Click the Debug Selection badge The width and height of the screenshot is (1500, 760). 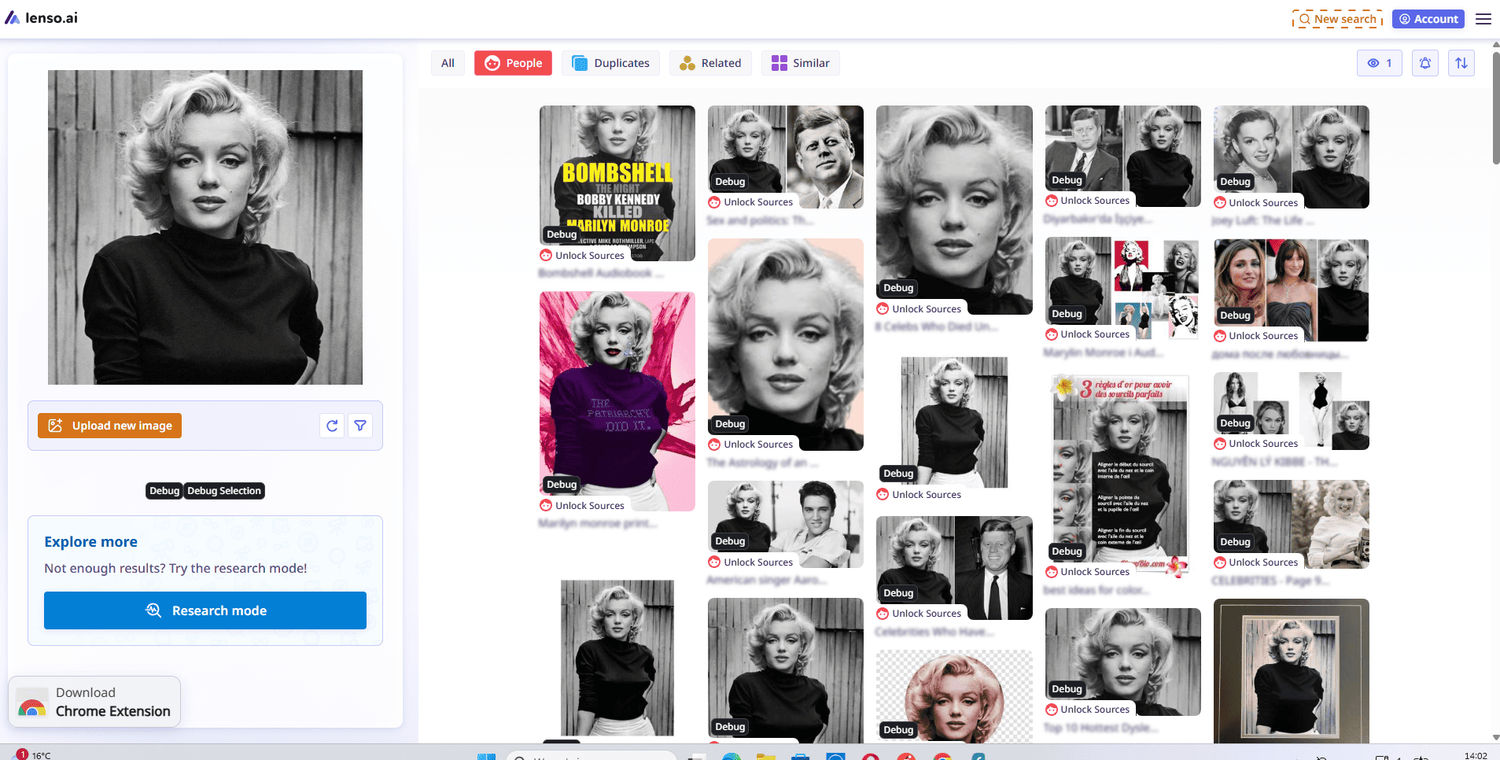pyautogui.click(x=224, y=490)
